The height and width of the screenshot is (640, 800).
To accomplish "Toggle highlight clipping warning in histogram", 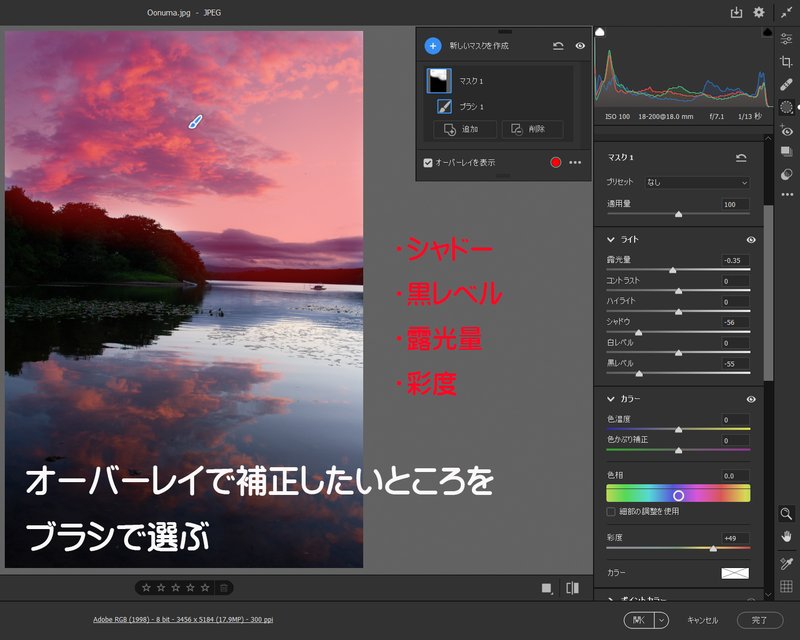I will [x=767, y=32].
